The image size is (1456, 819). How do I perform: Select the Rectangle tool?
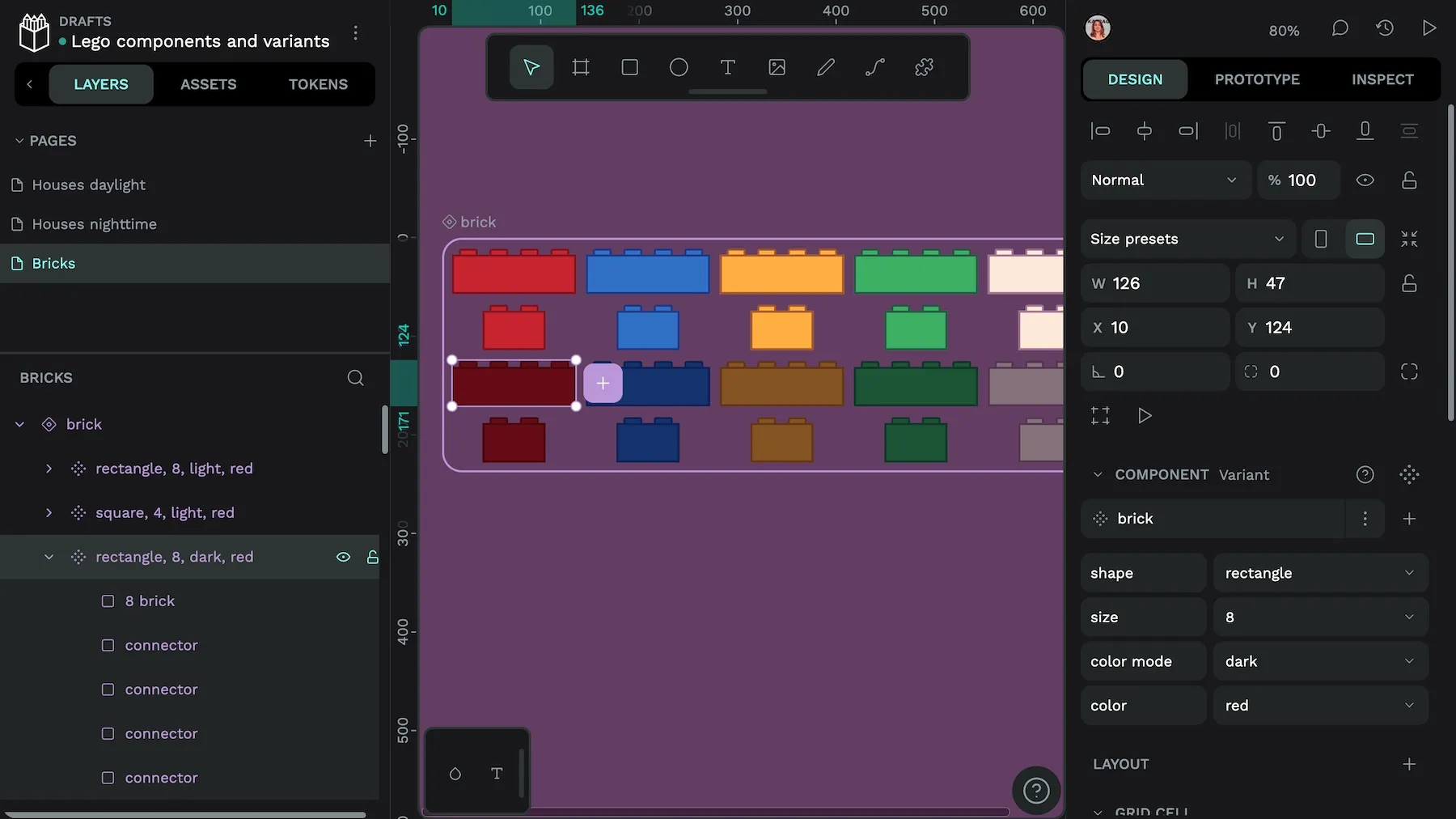(x=629, y=67)
